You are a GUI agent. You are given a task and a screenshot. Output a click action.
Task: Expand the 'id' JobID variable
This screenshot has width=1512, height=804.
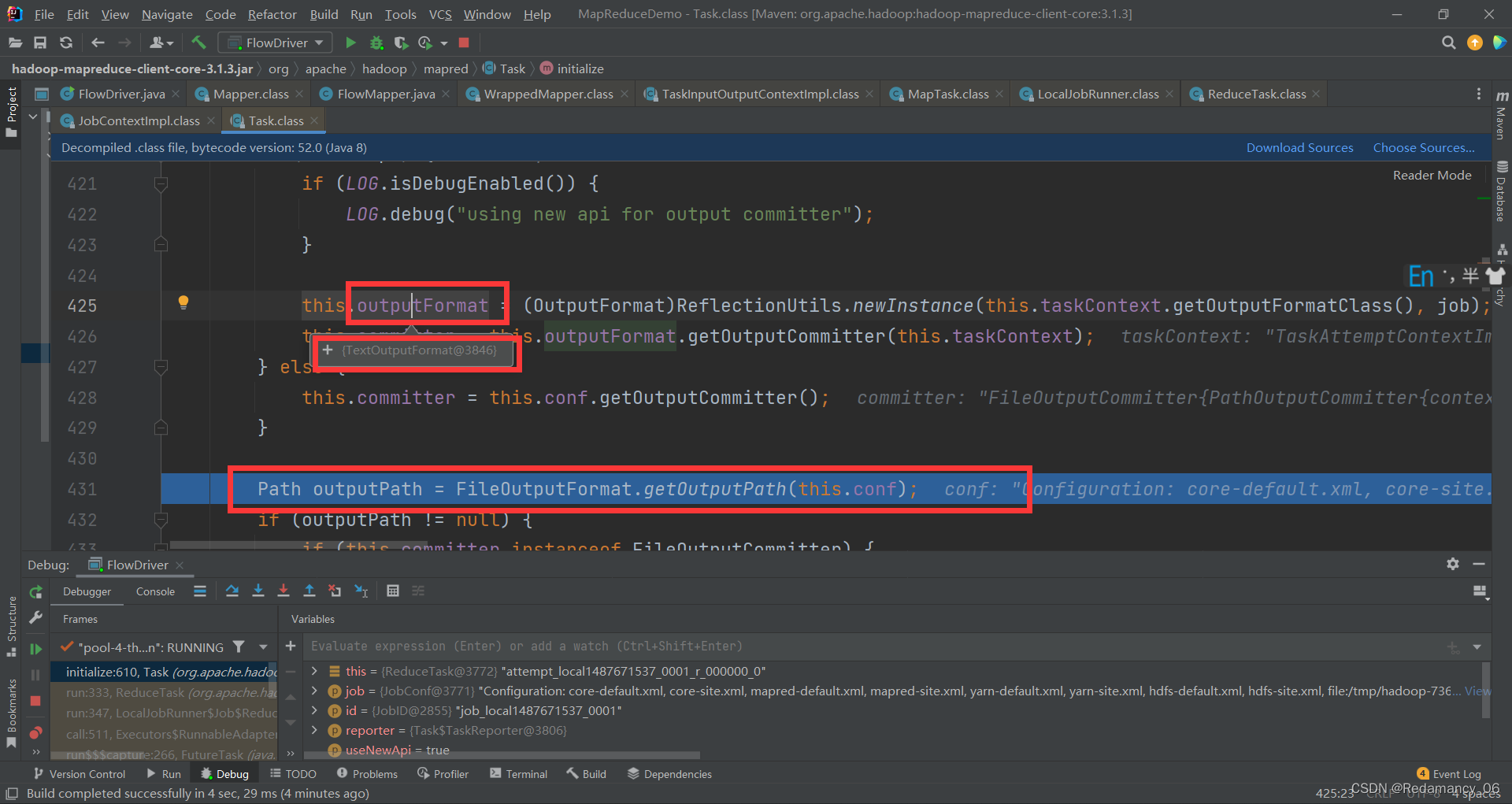pos(314,710)
